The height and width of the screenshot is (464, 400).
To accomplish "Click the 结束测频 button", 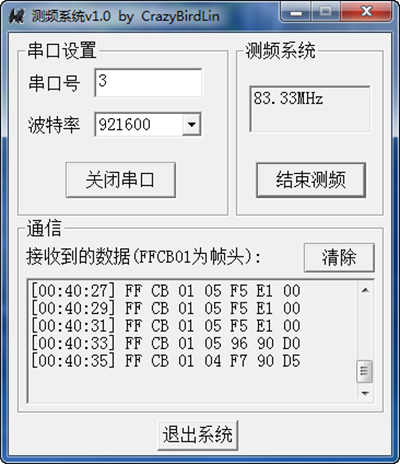I will pos(311,180).
